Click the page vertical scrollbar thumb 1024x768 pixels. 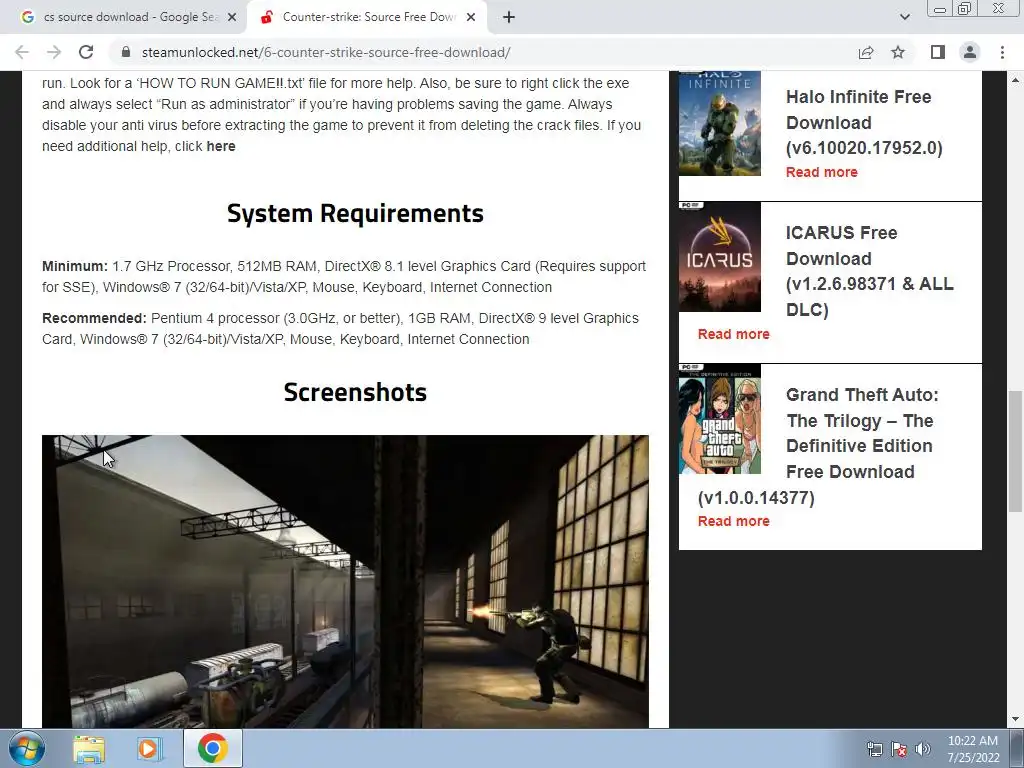point(1015,452)
